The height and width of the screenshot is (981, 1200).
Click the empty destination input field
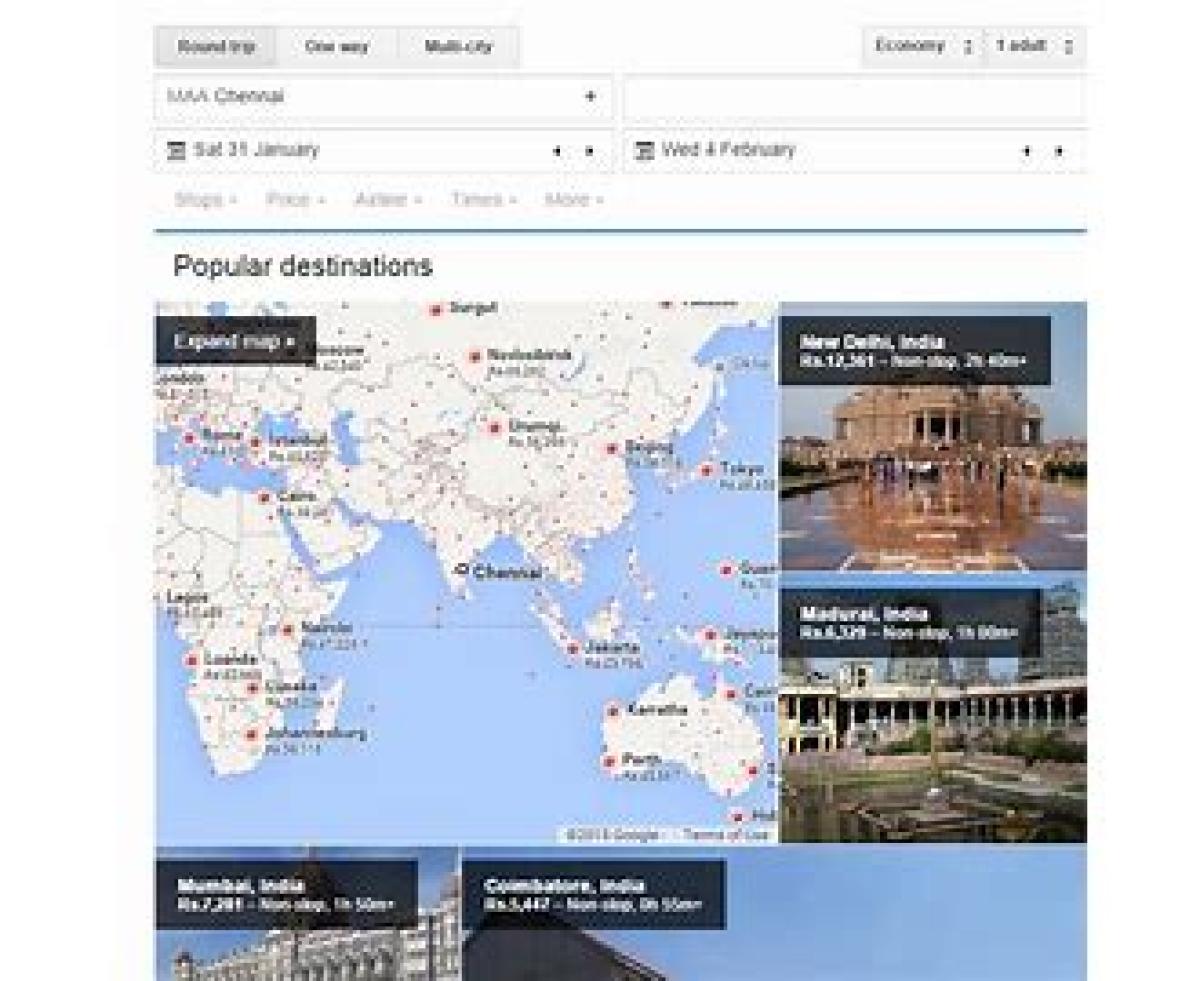tap(853, 98)
